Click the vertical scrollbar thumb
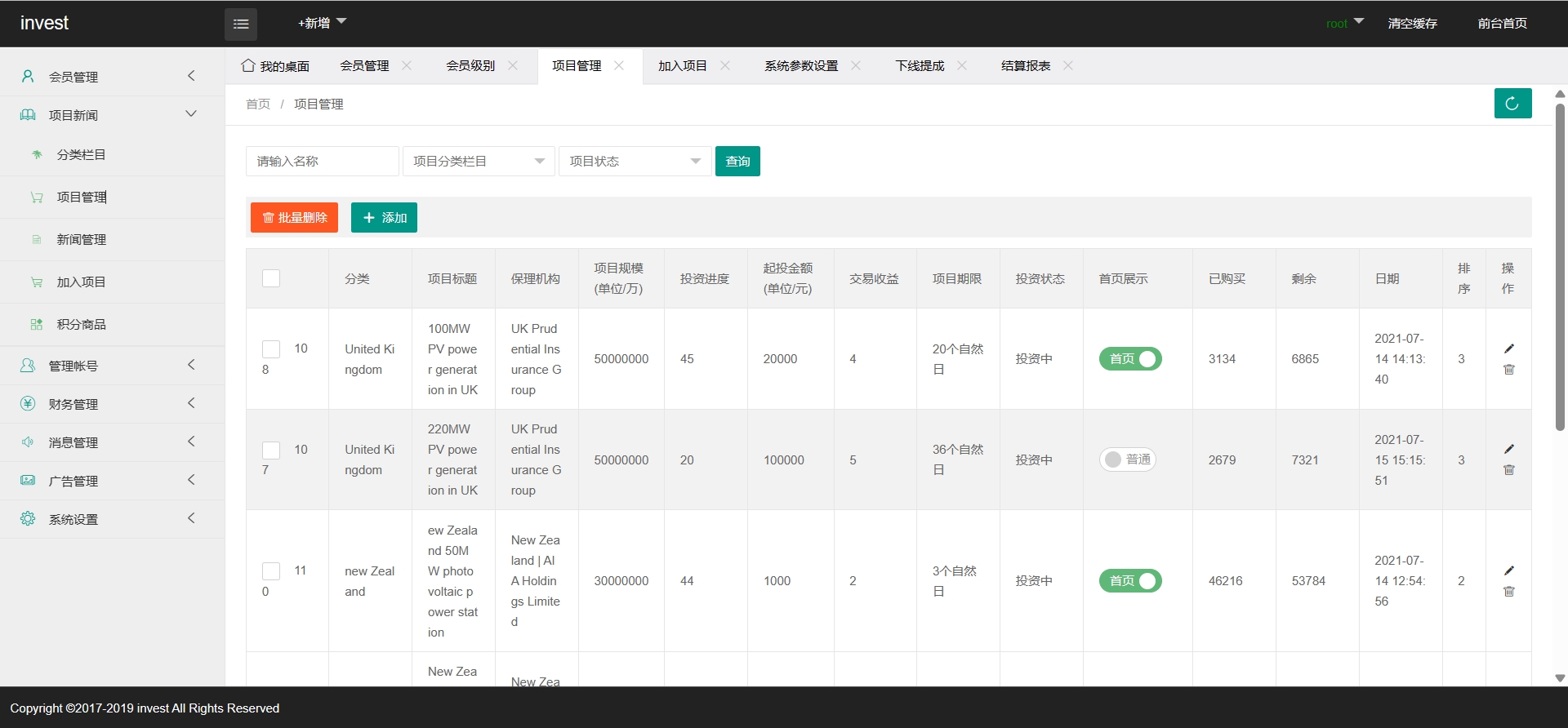1568x728 pixels. click(x=1560, y=265)
